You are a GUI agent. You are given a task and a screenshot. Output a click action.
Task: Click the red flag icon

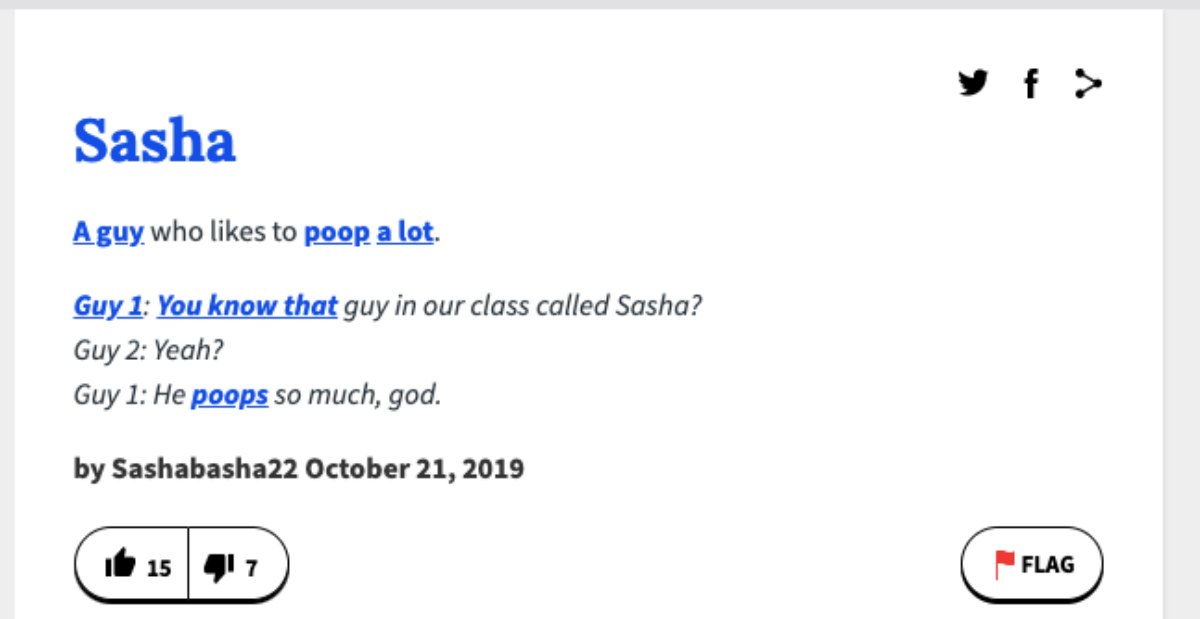1004,565
